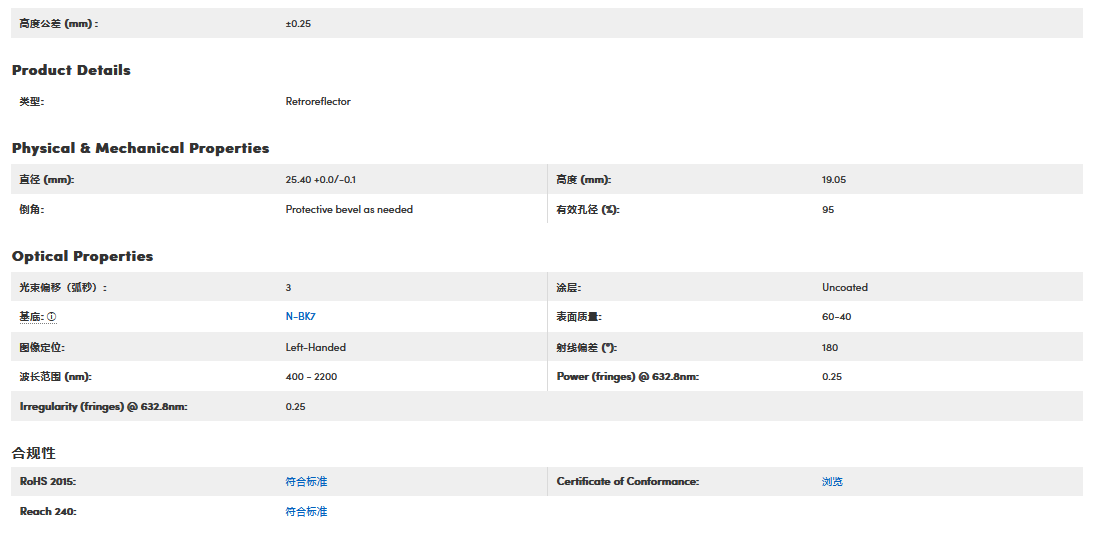Click the Power (fringes) @ 632.8nm label

coord(627,377)
